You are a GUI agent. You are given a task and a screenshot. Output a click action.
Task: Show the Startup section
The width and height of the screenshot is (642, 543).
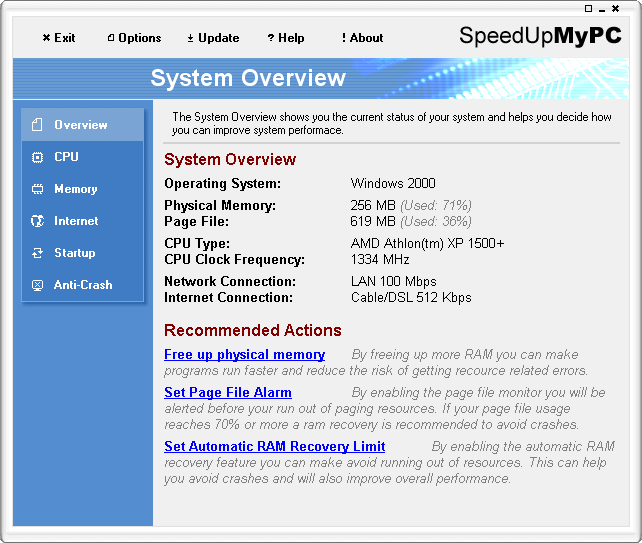(75, 253)
